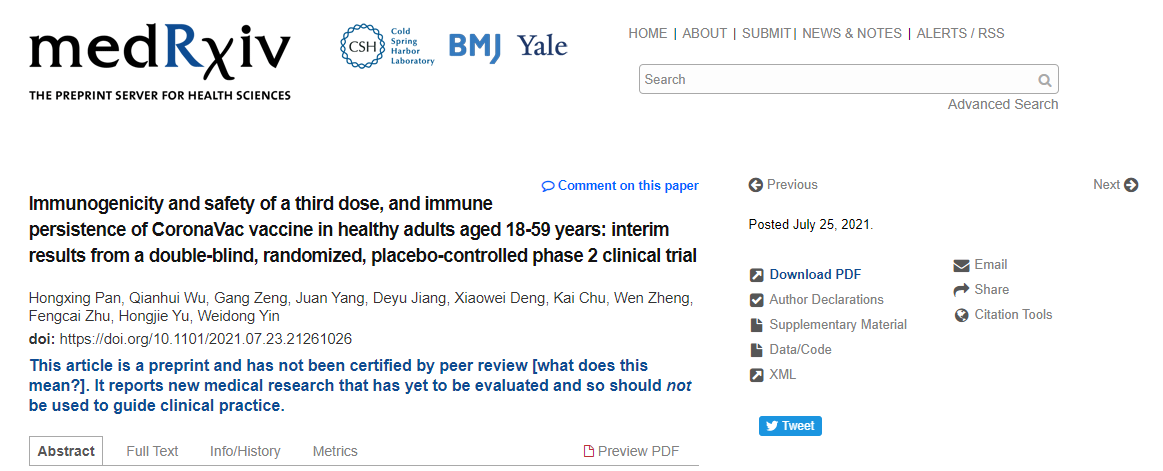Screen dimensions: 1163x471
Task: Switch to the Full Text tab
Action: 152,452
